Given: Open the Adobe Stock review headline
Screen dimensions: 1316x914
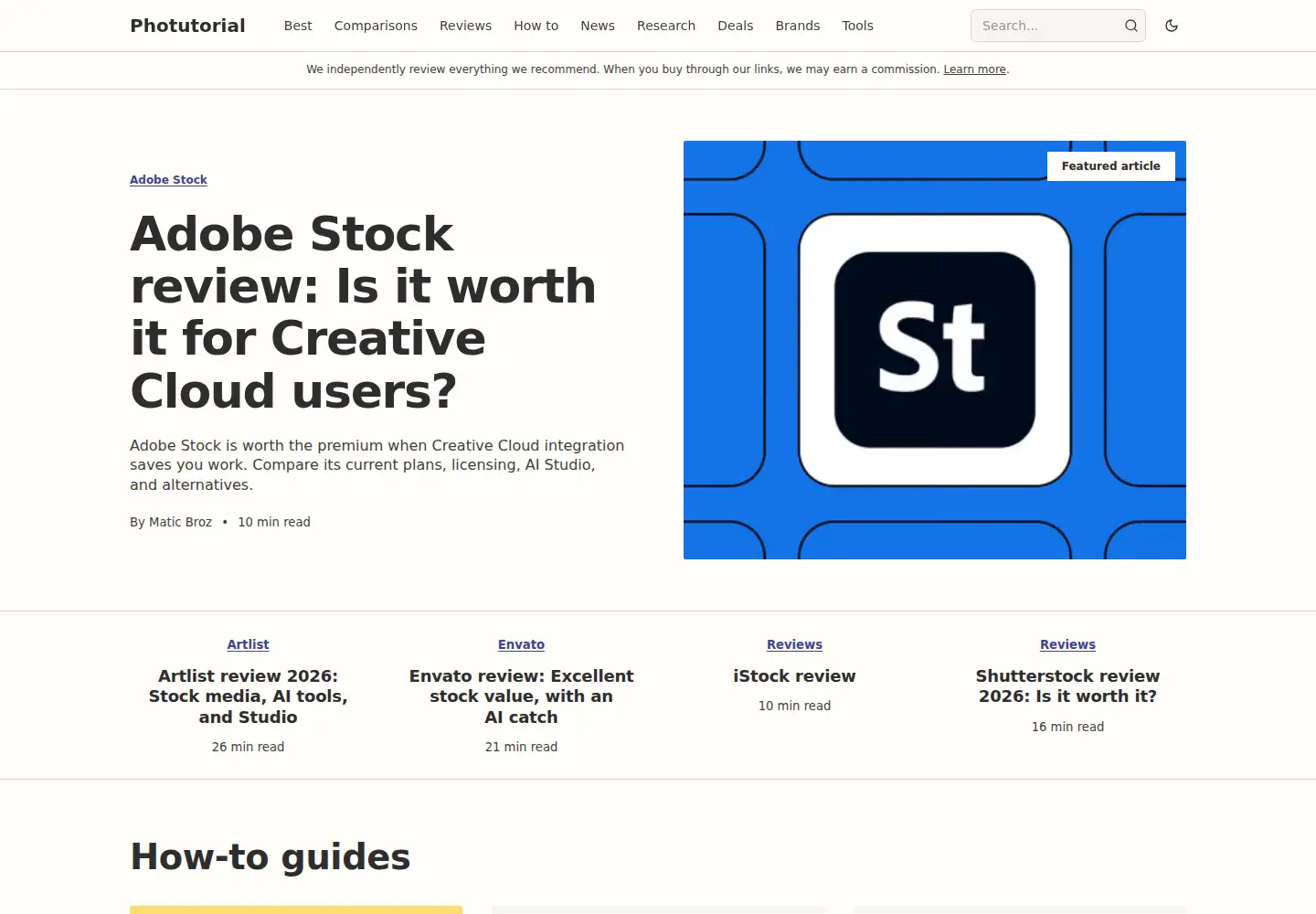Looking at the screenshot, I should [x=364, y=312].
